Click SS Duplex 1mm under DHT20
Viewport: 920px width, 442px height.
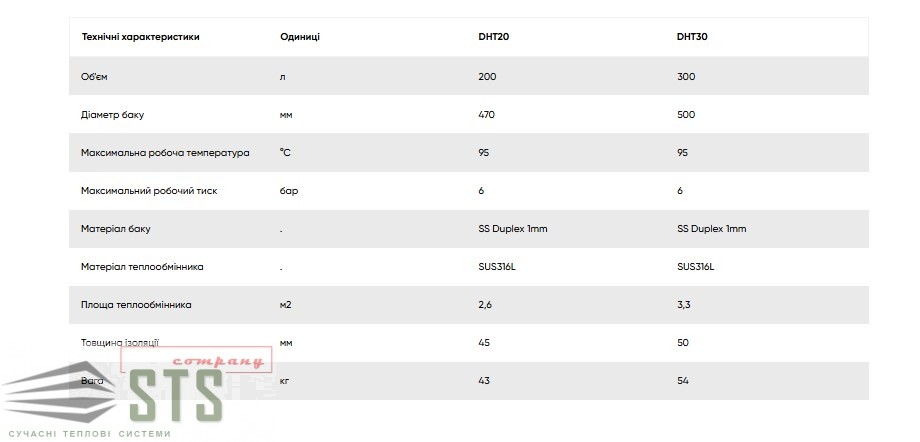coord(513,228)
